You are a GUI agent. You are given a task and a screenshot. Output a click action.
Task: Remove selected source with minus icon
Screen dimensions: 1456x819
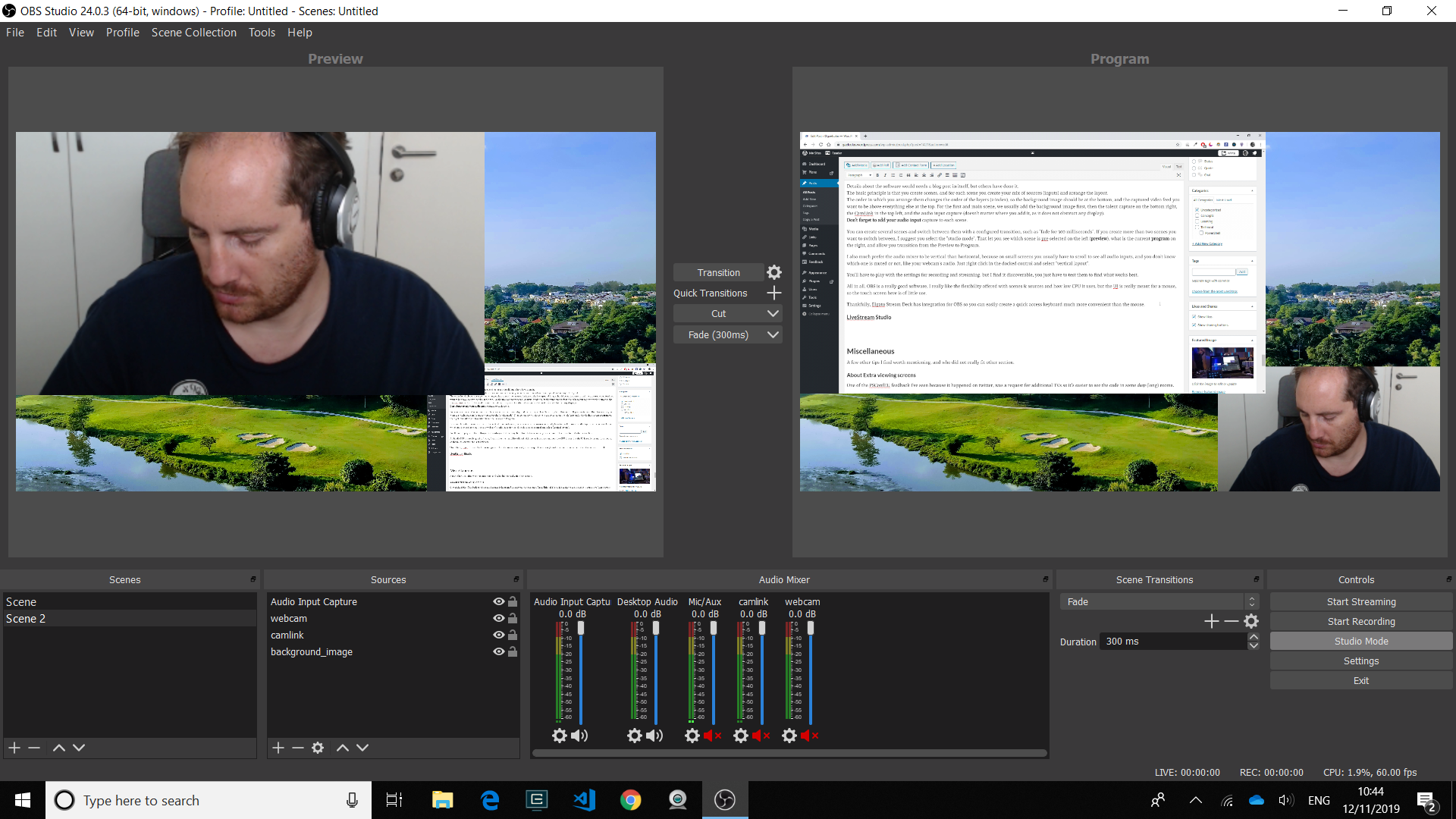tap(298, 748)
